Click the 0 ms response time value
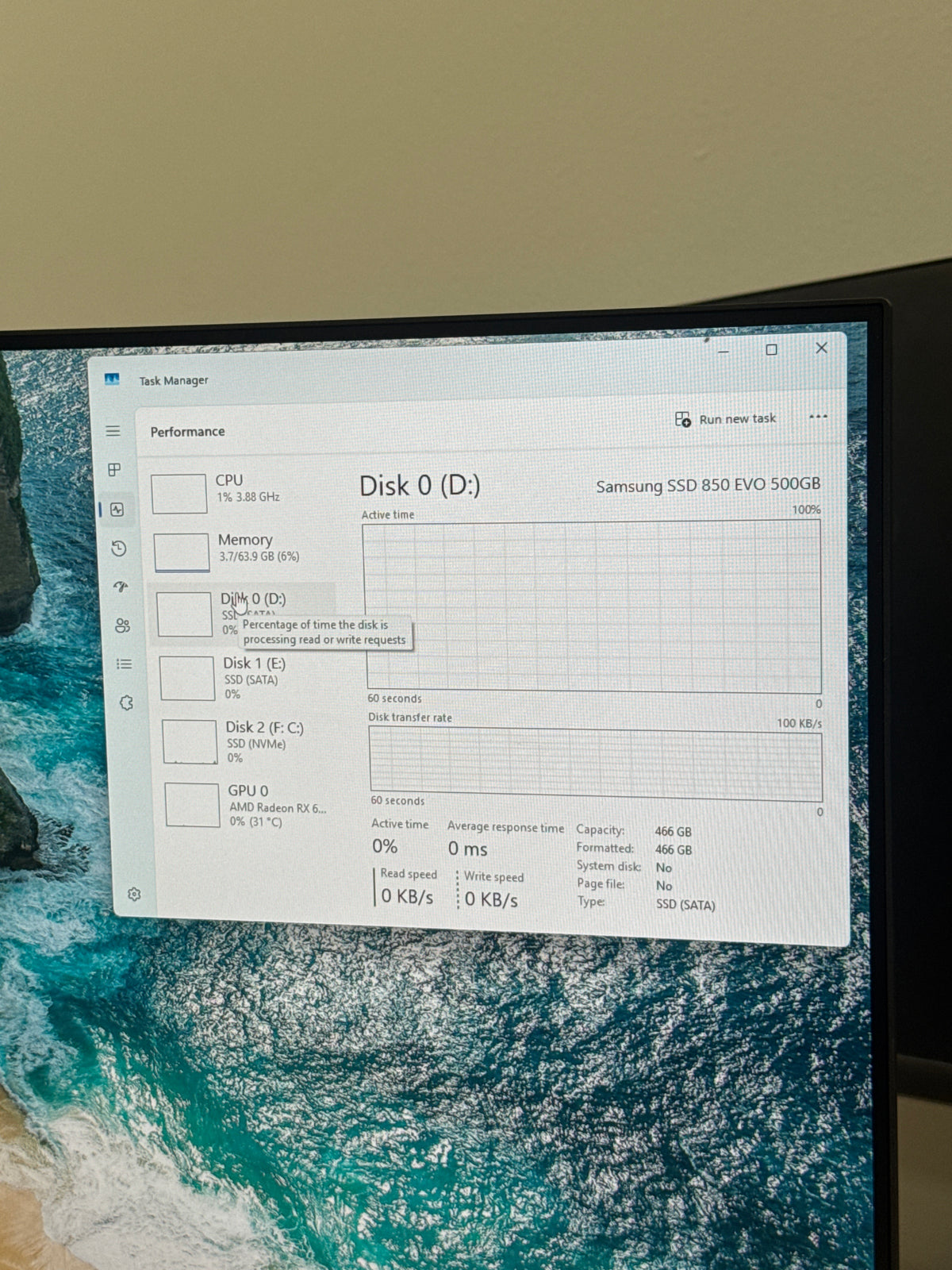952x1270 pixels. pos(468,849)
